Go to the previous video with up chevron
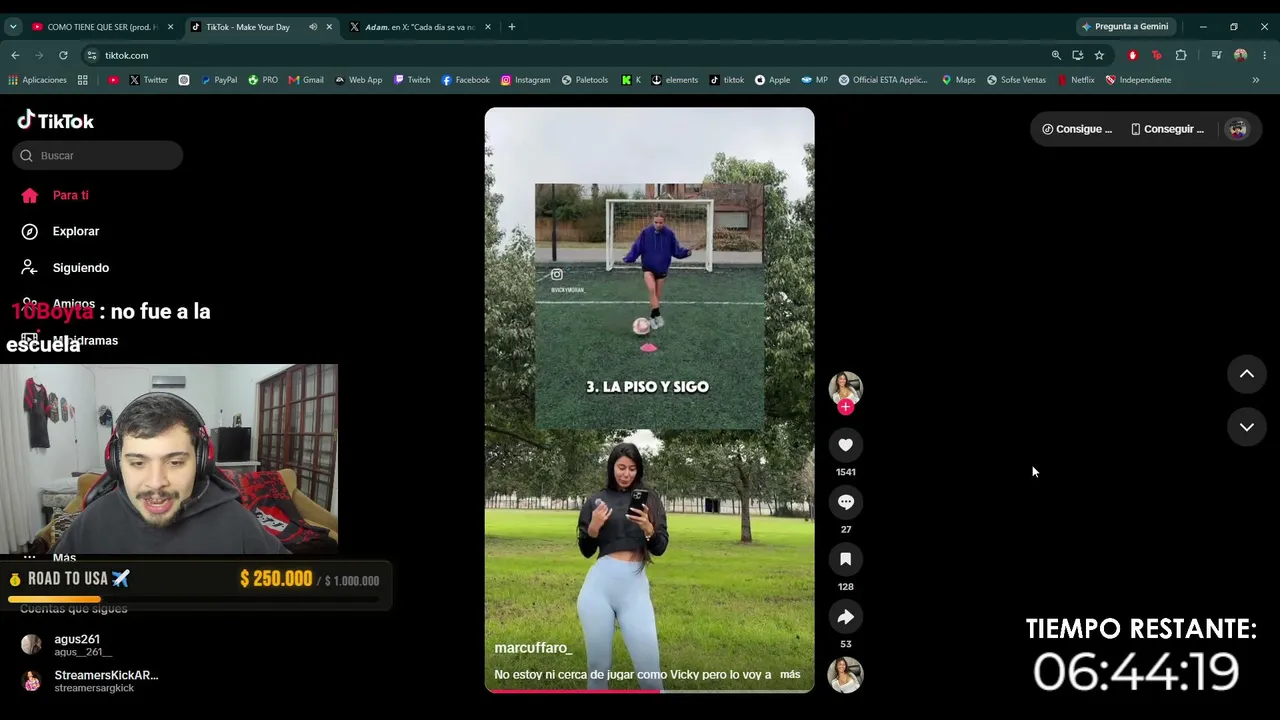This screenshot has height=720, width=1280. click(1246, 374)
